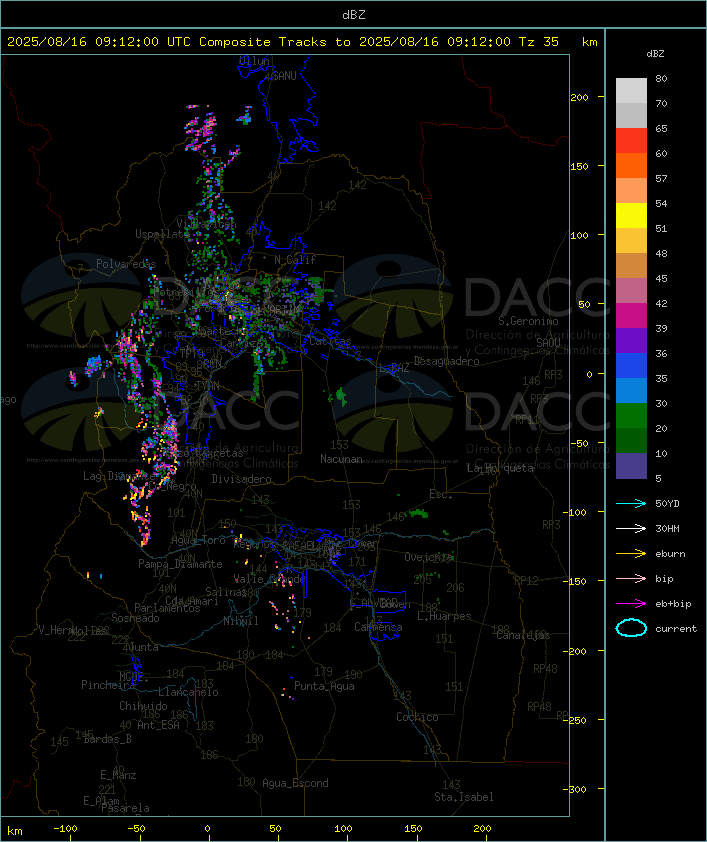Click the 'dBZ' label above the legend
707x842 pixels.
click(x=655, y=54)
